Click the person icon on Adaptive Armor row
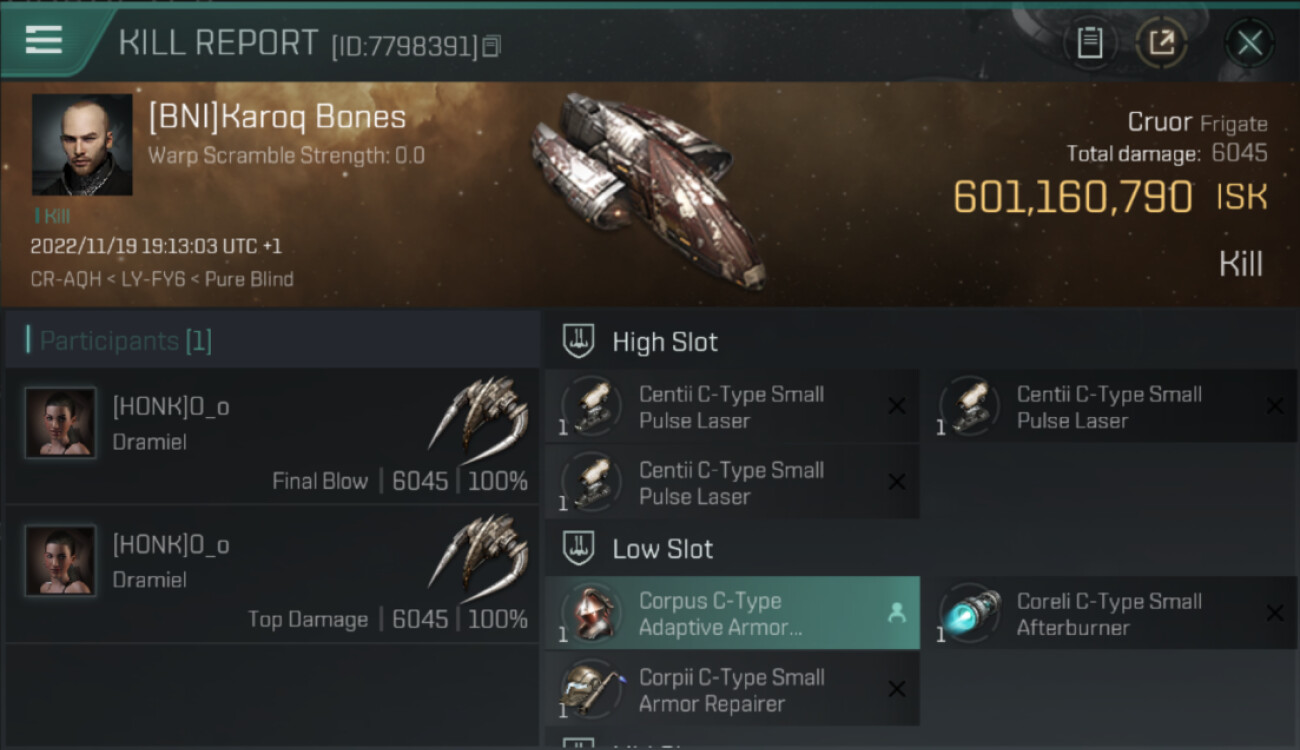1300x750 pixels. point(896,614)
